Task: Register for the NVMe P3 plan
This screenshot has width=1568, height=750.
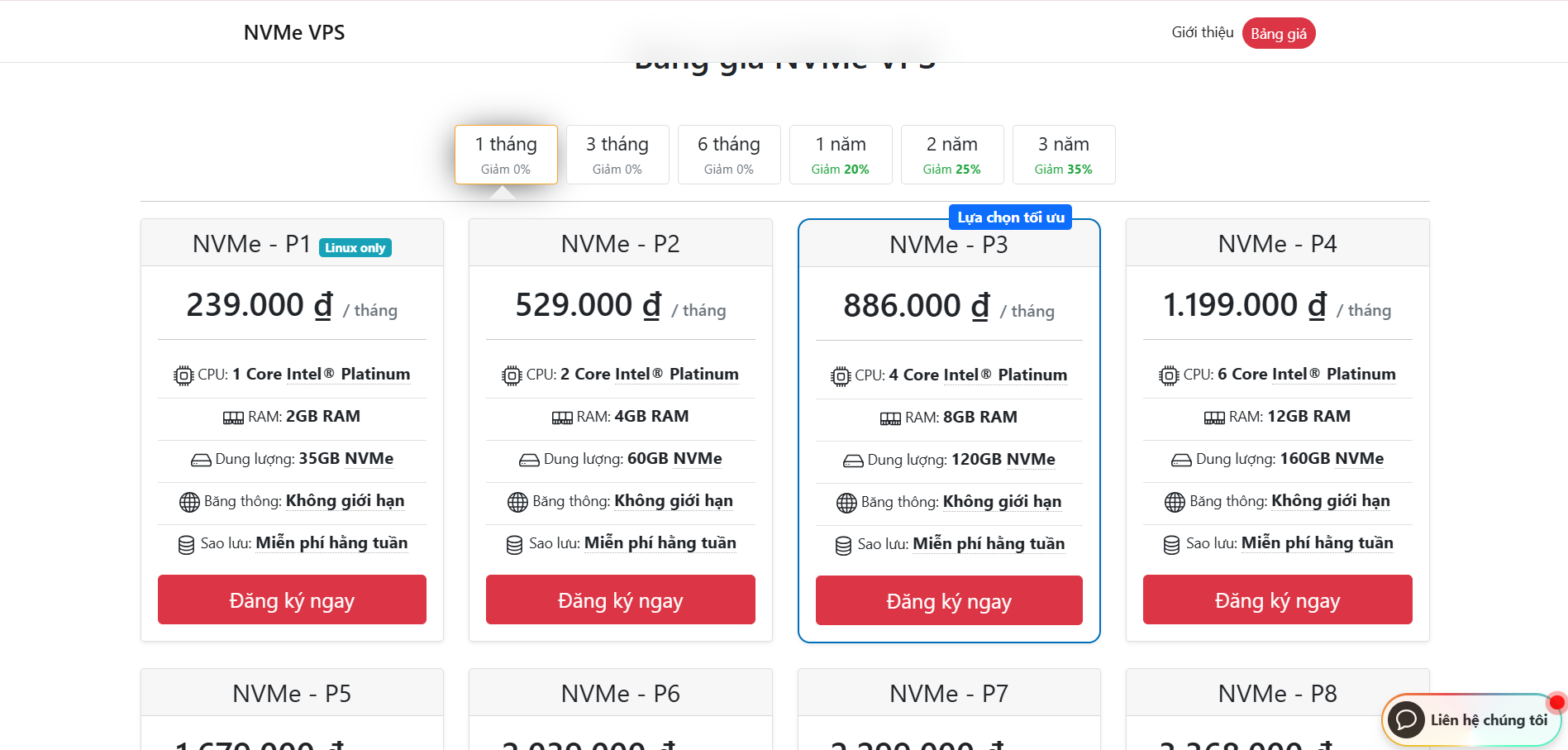Action: (x=949, y=601)
